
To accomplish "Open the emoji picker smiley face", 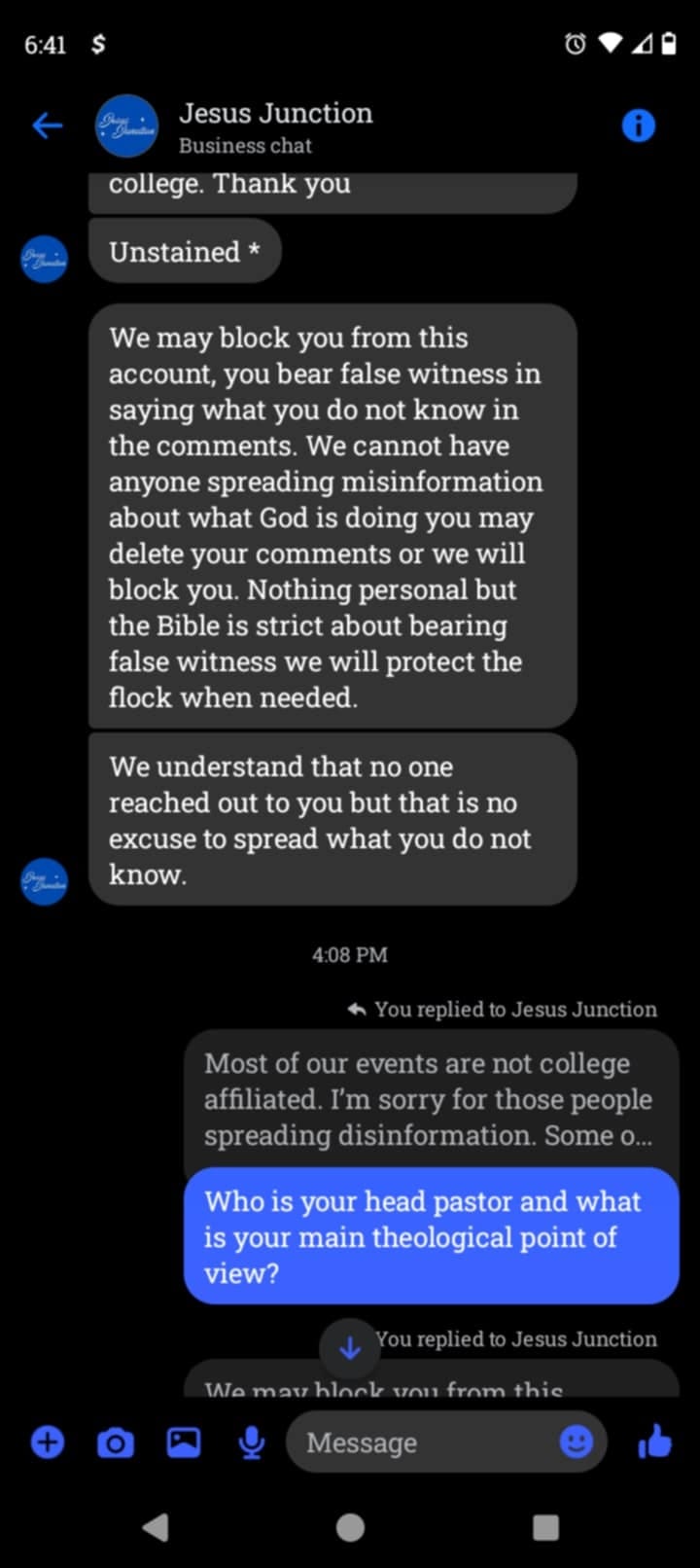I will 576,1442.
